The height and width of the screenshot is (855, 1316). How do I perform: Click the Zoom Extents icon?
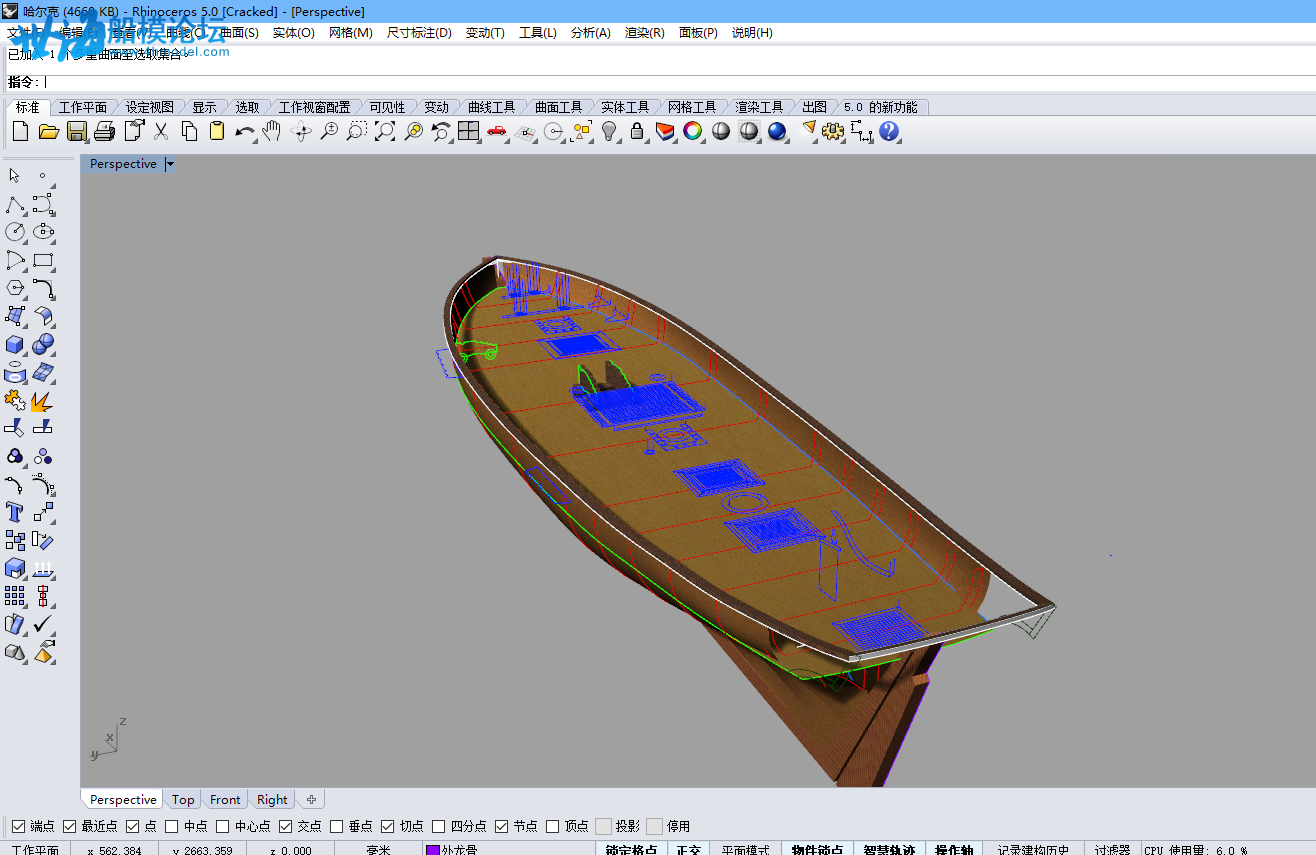tap(385, 131)
